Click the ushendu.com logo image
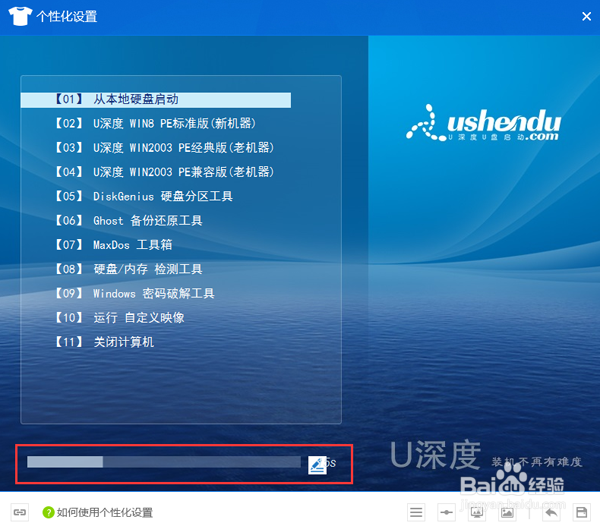 [484, 123]
